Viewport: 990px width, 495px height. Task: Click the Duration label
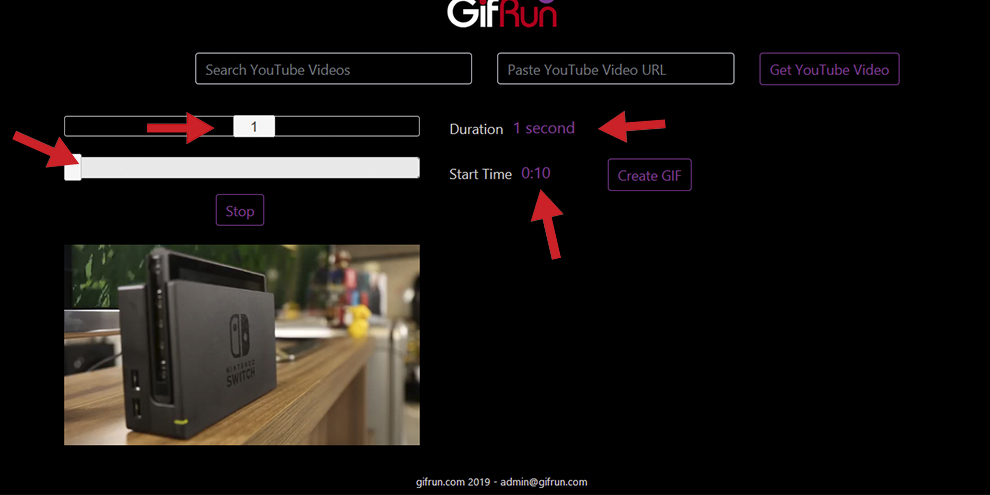[x=476, y=129]
